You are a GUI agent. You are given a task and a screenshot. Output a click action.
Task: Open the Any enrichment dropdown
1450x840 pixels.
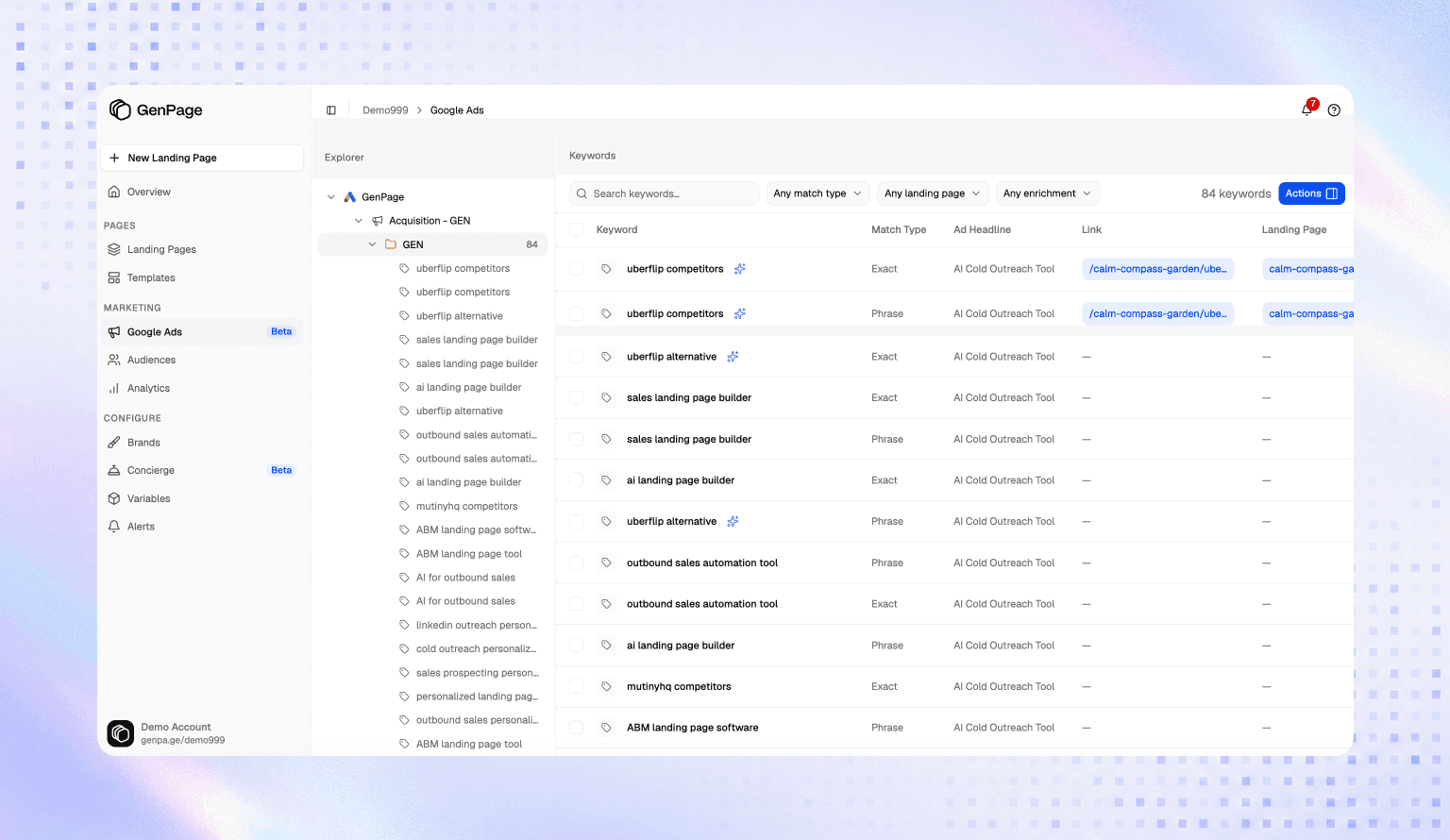[x=1048, y=193]
